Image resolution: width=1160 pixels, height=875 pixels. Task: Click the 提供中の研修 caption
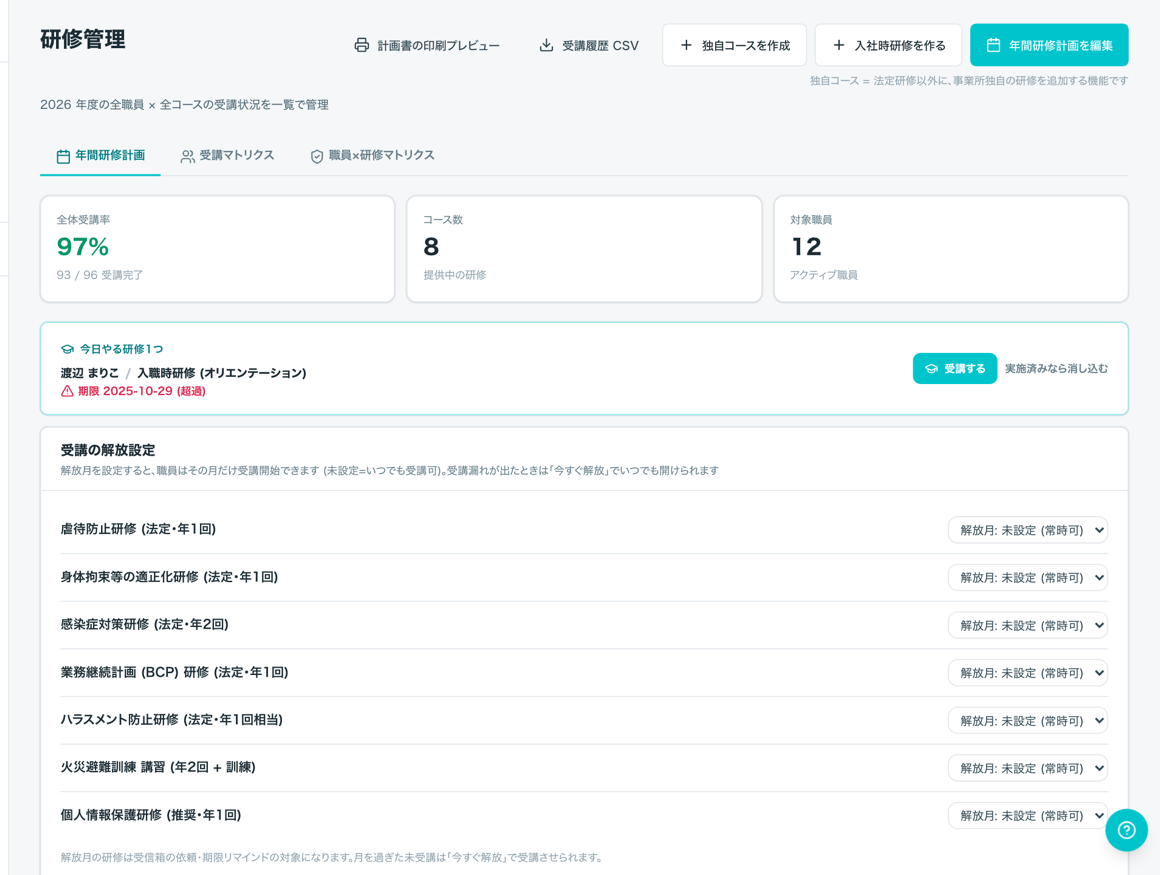pos(455,275)
